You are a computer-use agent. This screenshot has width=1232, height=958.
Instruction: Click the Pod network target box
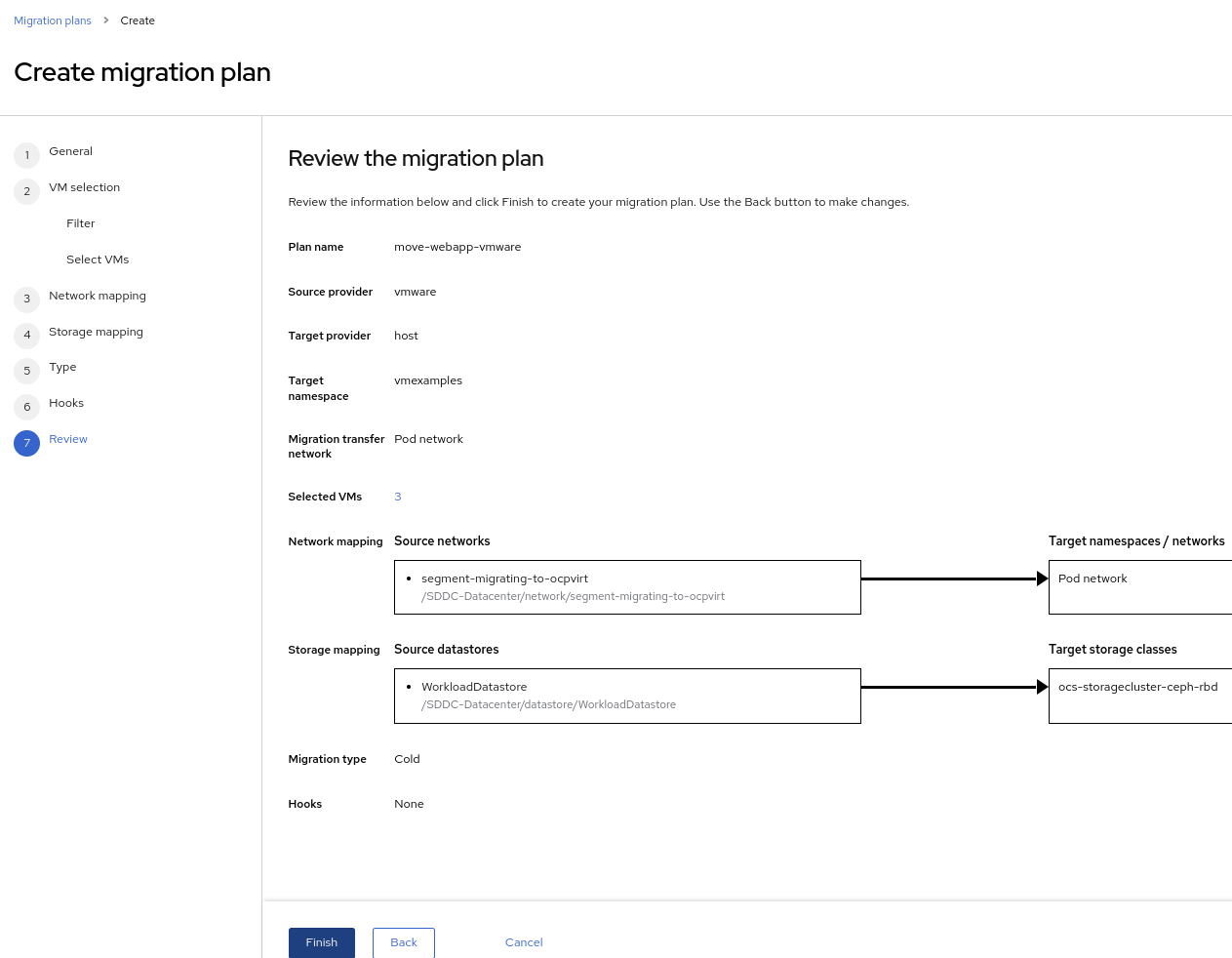pyautogui.click(x=1140, y=587)
